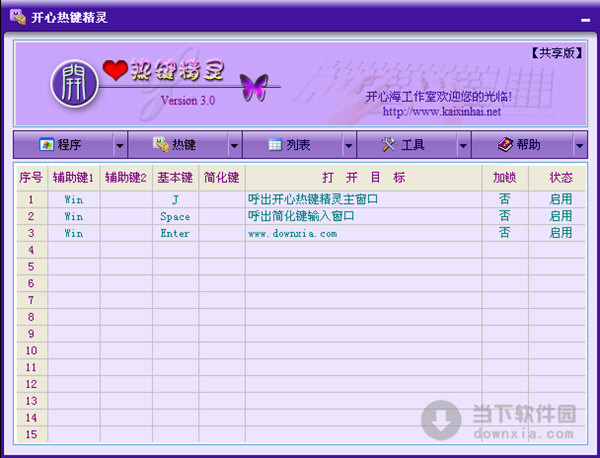The width and height of the screenshot is (600, 458).
Task: Click the 简化键 column header
Action: (222, 178)
